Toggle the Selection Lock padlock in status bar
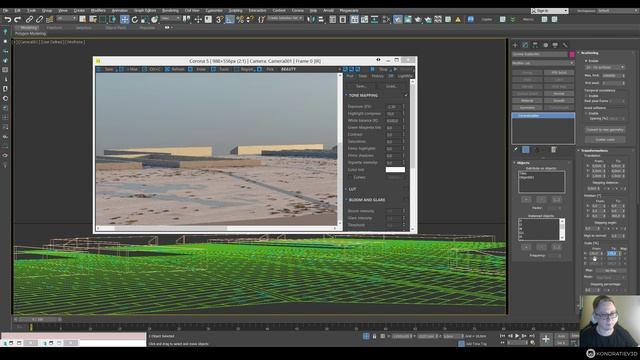 [x=374, y=336]
